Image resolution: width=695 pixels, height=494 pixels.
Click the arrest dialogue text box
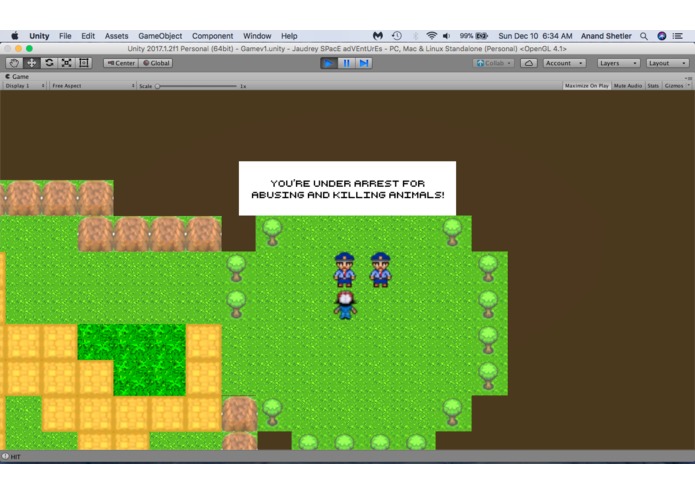347,188
